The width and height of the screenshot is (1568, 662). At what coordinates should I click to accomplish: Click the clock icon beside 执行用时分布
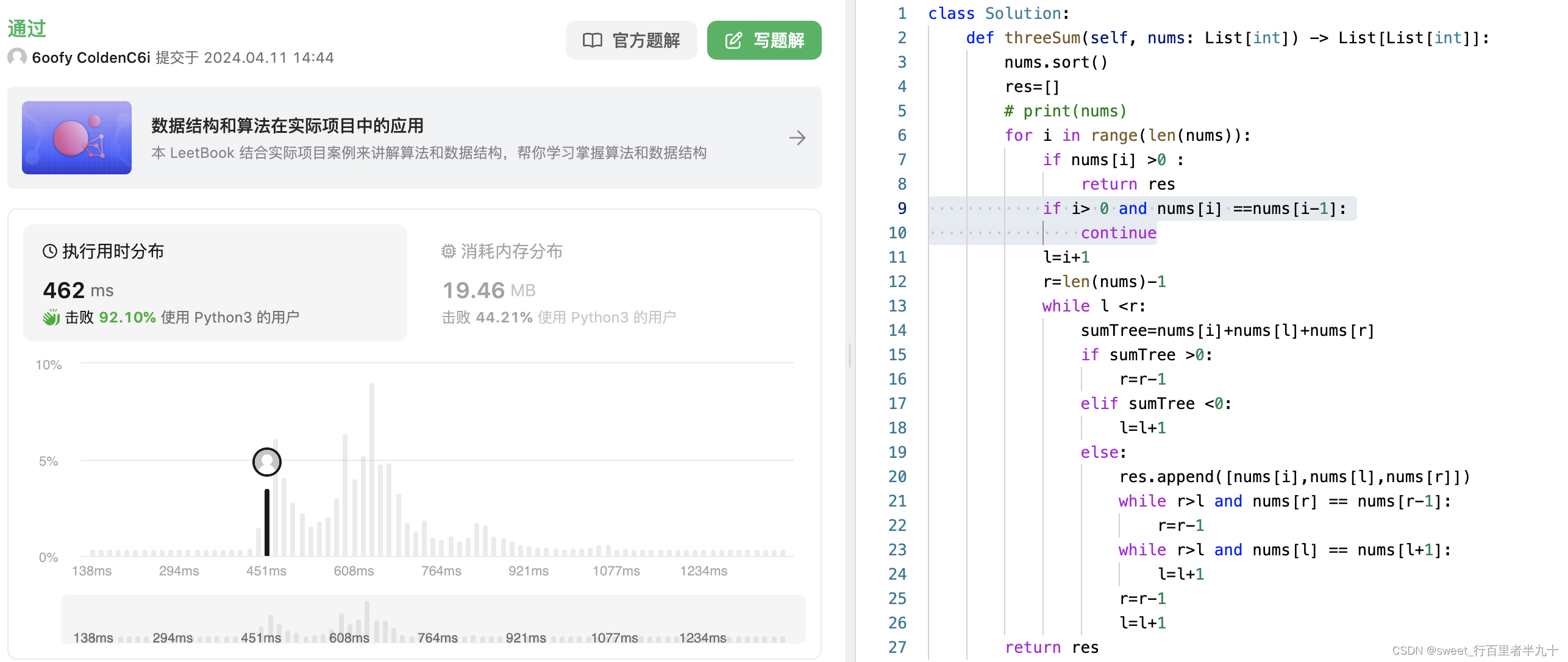pos(50,251)
